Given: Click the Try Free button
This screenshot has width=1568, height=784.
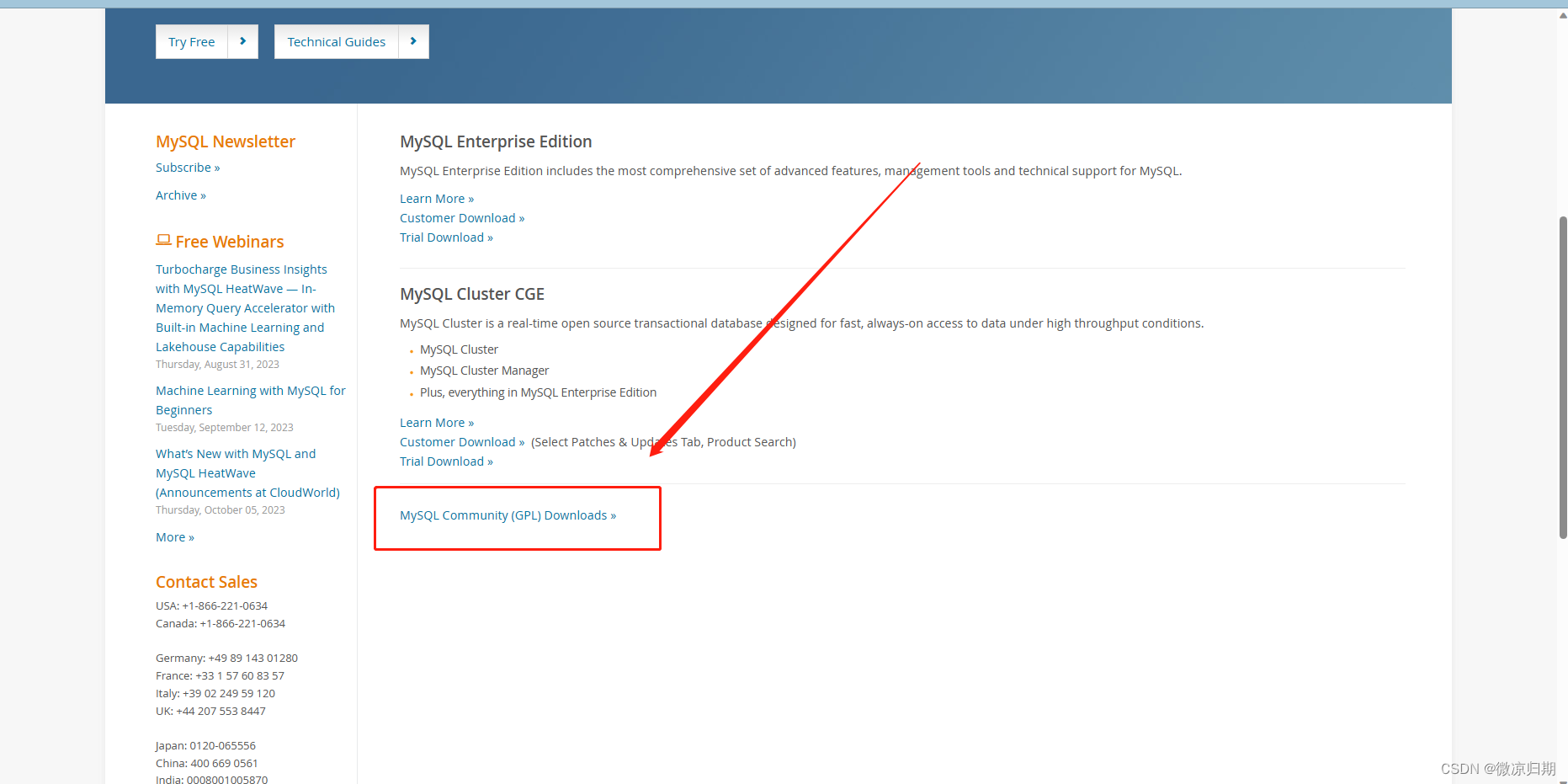Looking at the screenshot, I should click(x=192, y=42).
